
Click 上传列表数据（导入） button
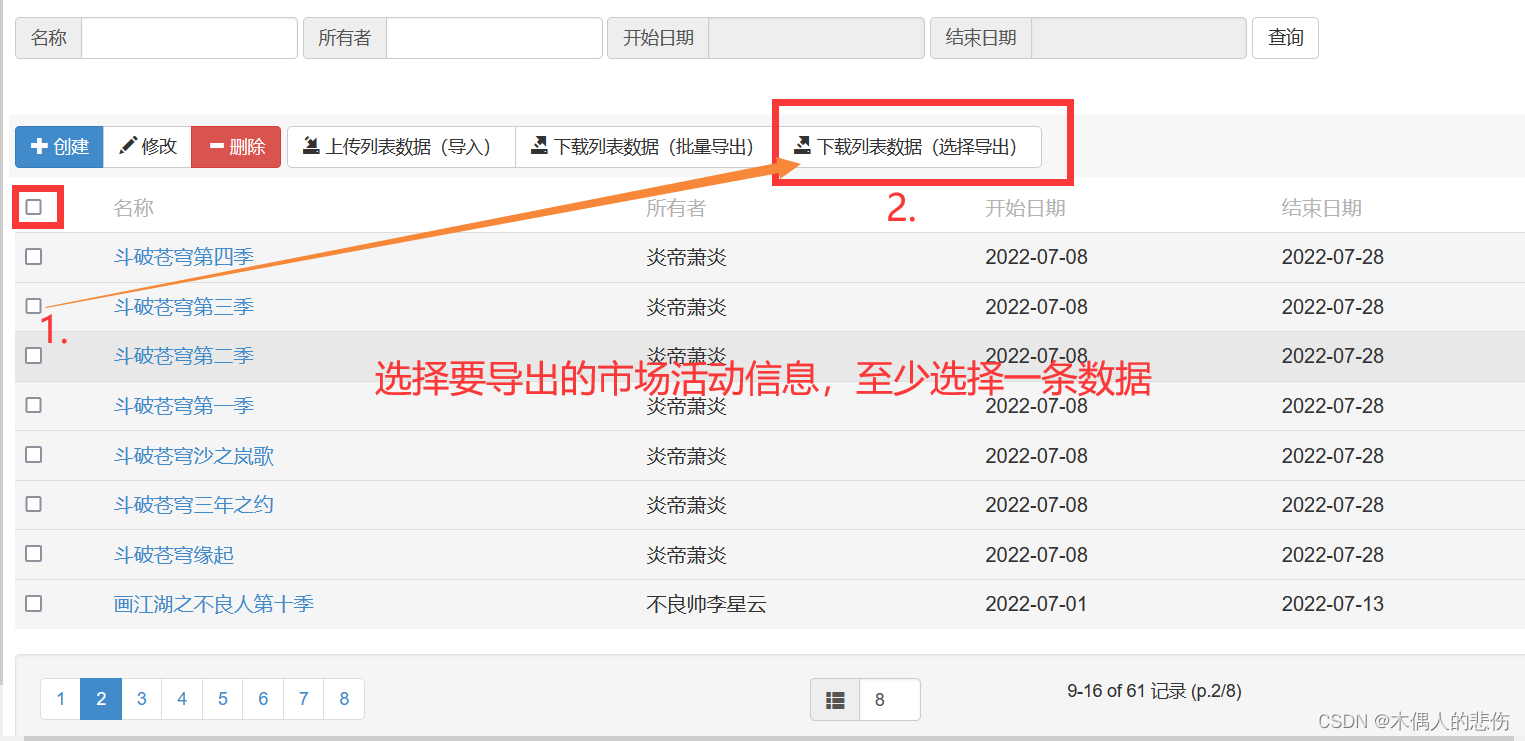tap(401, 147)
